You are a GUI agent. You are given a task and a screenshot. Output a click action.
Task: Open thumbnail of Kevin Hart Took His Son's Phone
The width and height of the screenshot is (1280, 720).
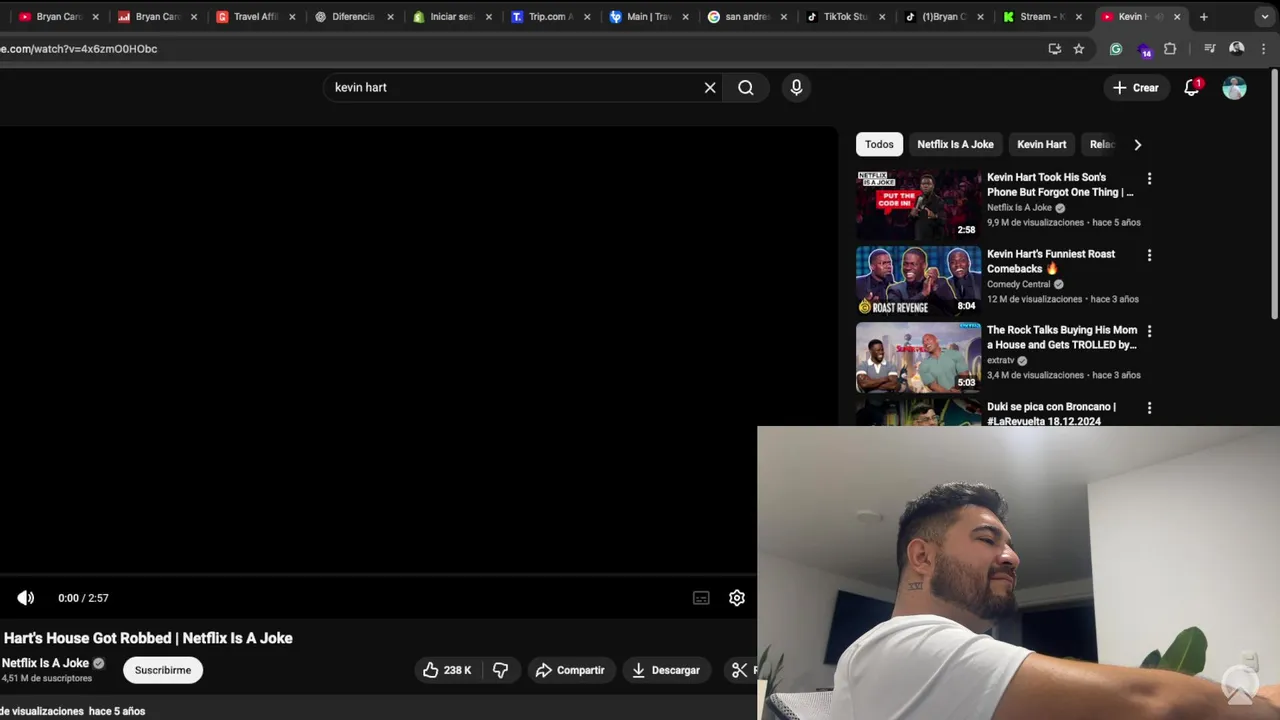click(x=918, y=205)
